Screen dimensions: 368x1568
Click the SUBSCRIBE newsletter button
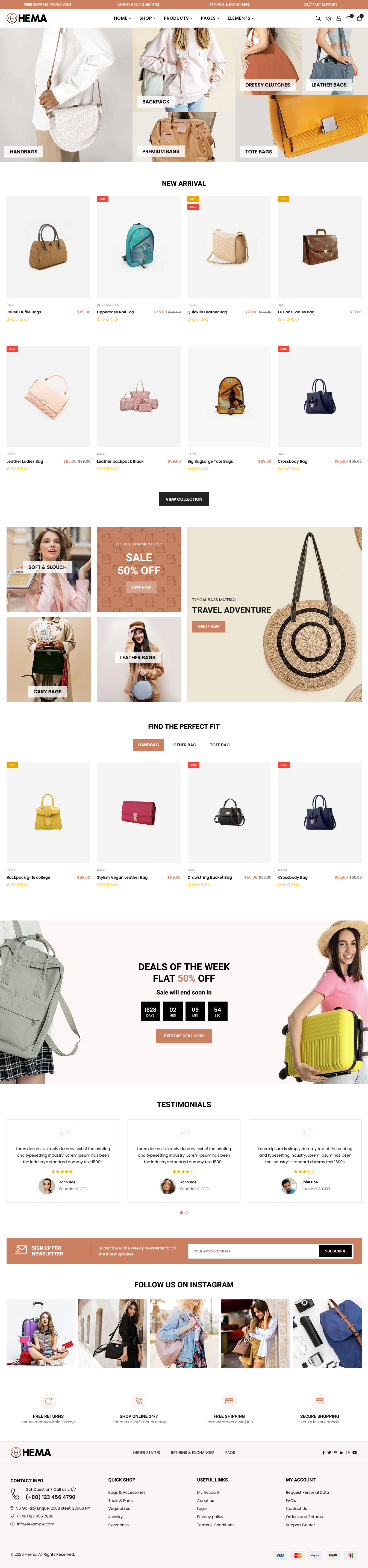pos(335,1251)
